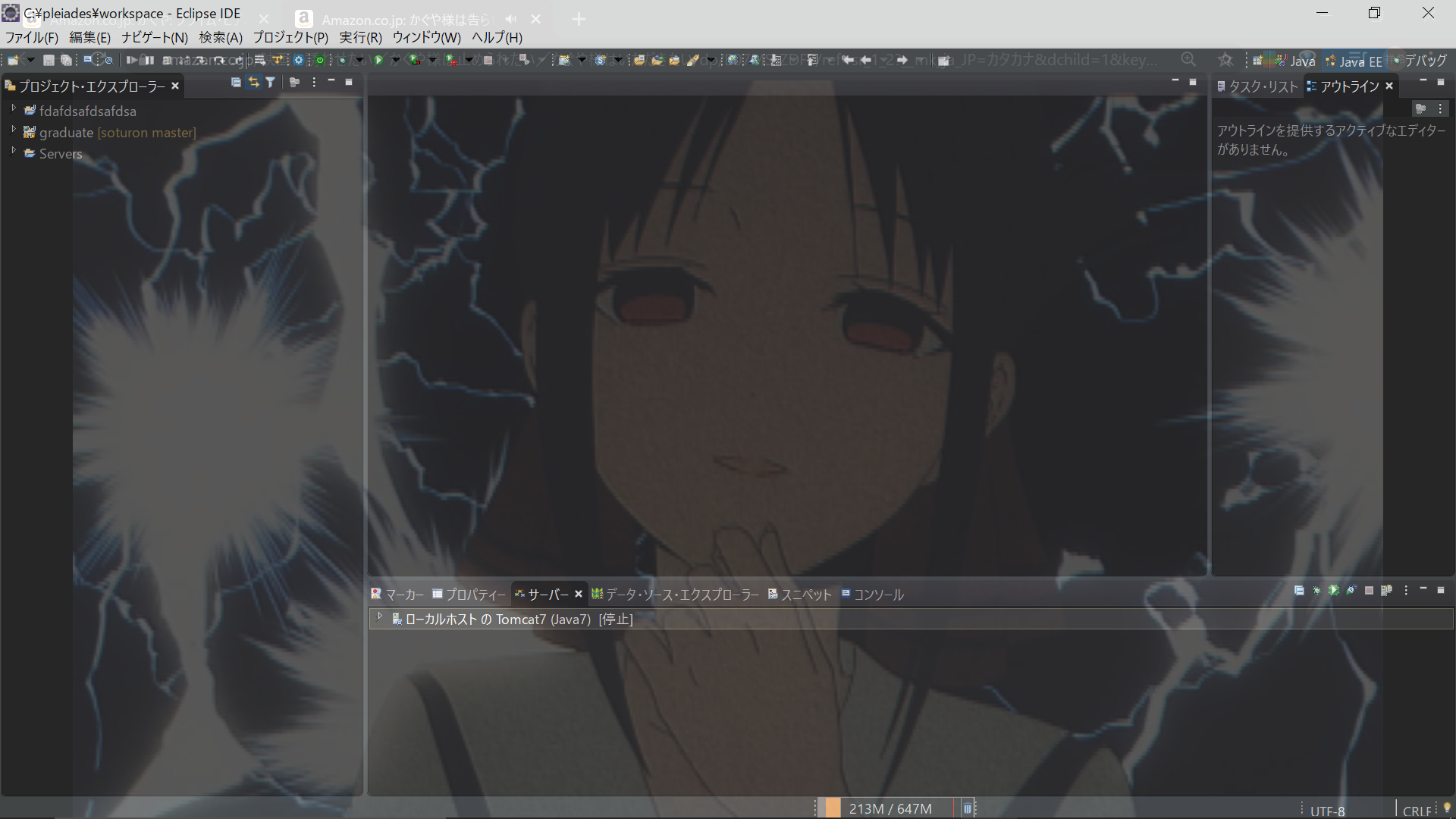This screenshot has width=1456, height=819.
Task: Expand the Tomcat7 localhost server entry
Action: click(x=379, y=617)
